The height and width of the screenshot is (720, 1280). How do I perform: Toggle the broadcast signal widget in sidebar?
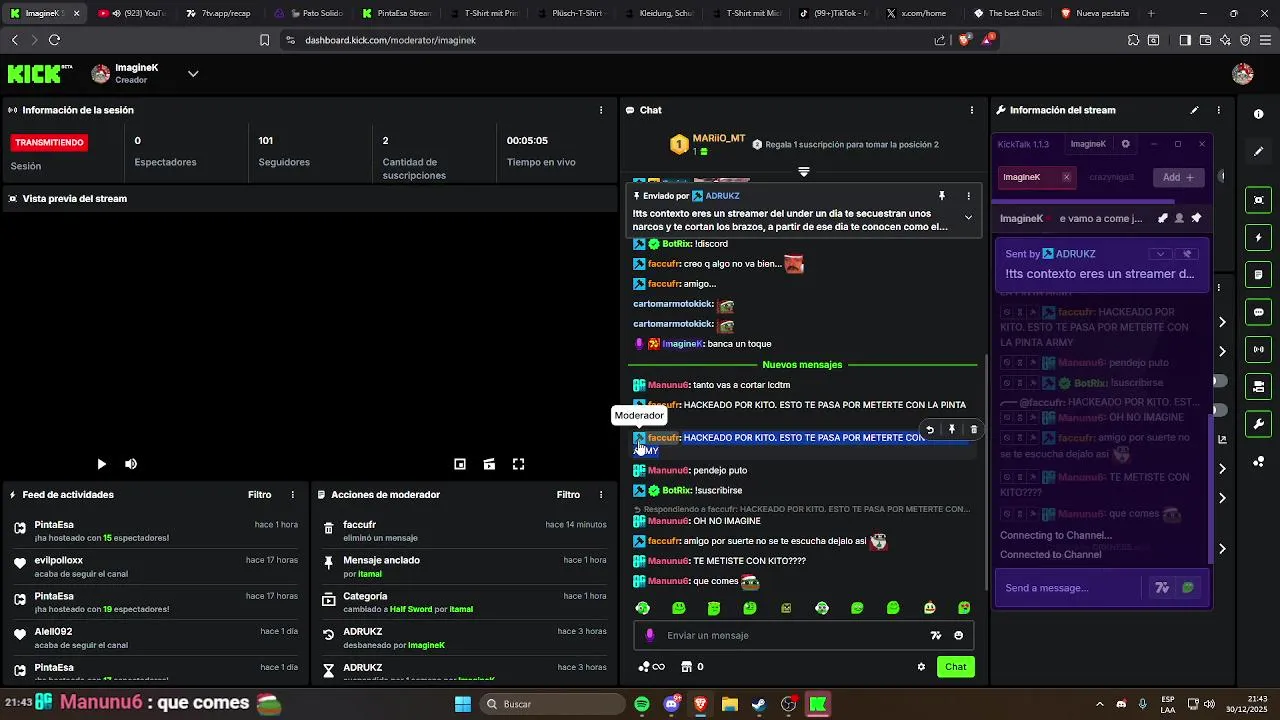pyautogui.click(x=1258, y=349)
